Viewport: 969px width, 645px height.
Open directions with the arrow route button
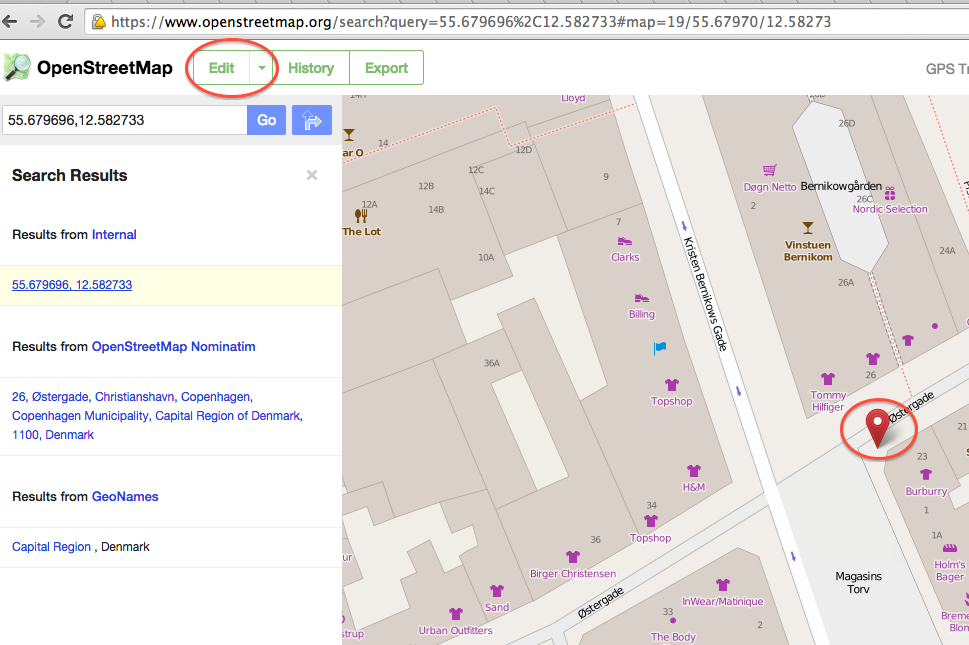(x=312, y=120)
